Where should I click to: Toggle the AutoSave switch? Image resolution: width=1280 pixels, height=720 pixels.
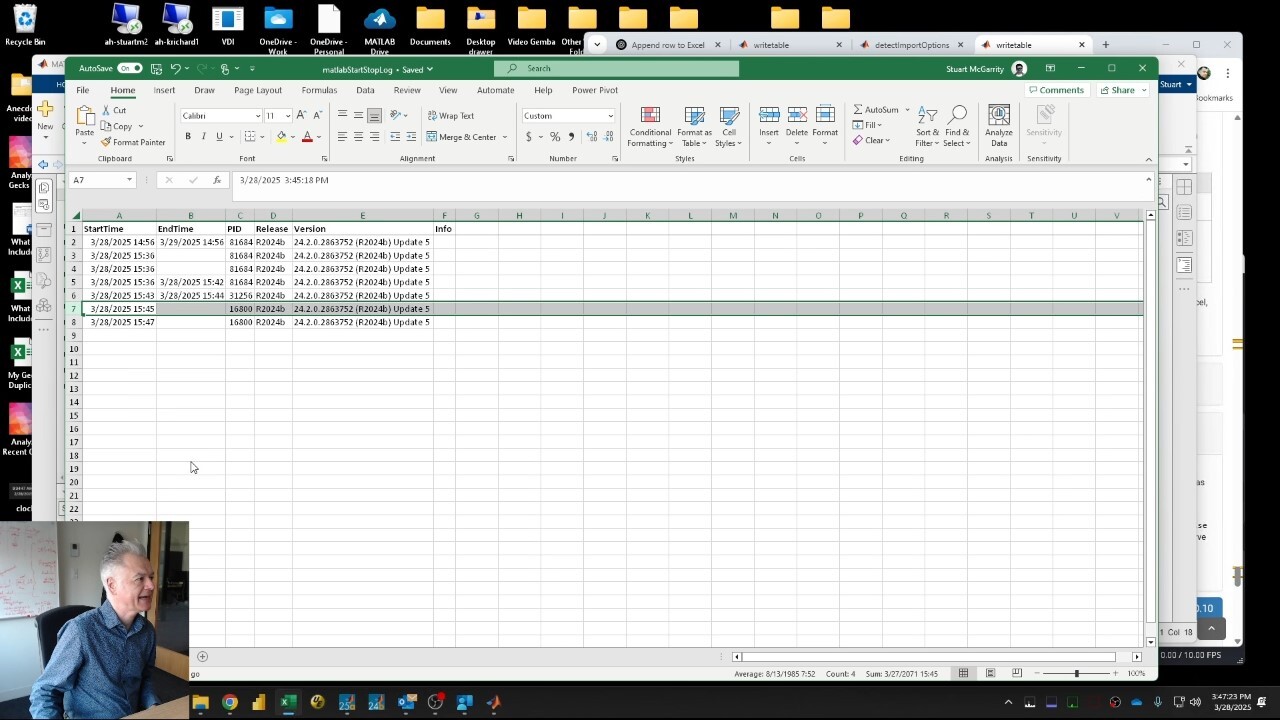[x=129, y=69]
